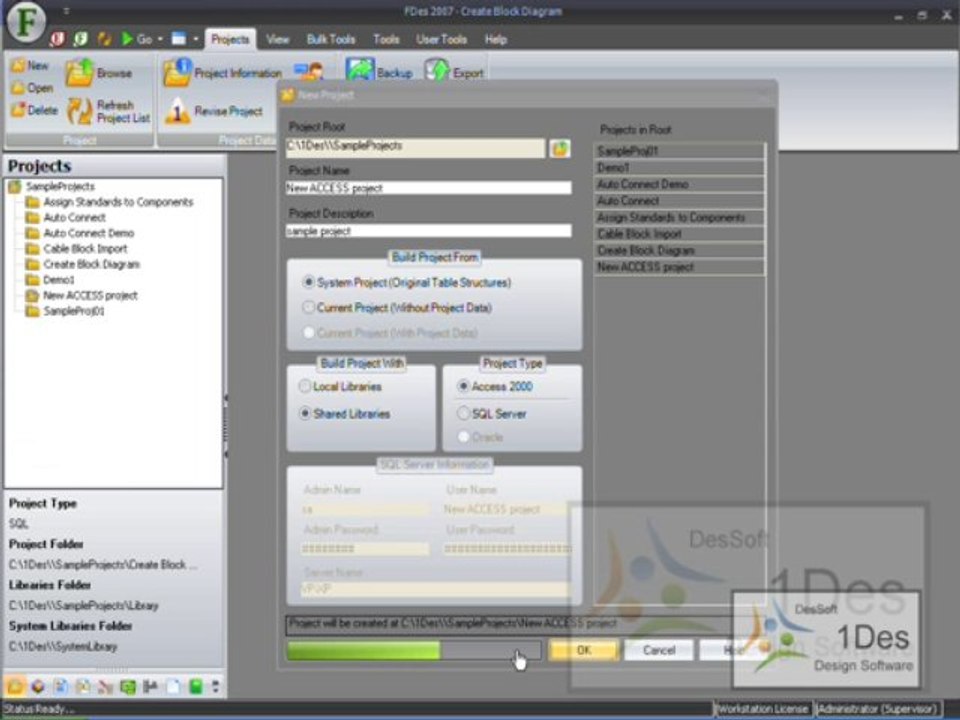Click the Browse projects icon
The image size is (960, 720).
point(79,73)
